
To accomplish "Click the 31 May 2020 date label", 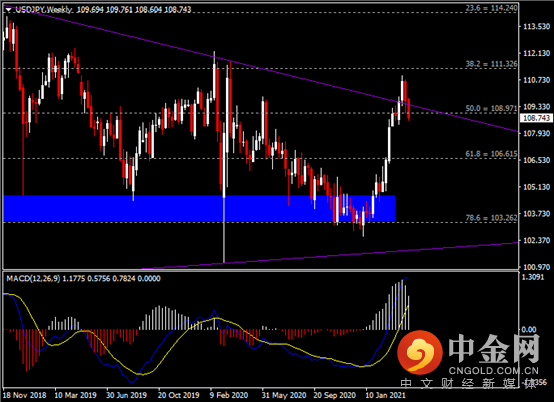I will [x=284, y=395].
